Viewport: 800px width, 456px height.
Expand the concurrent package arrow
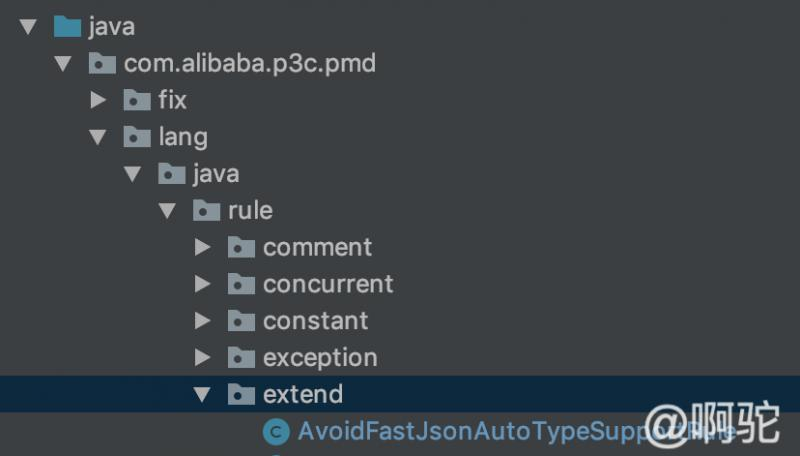(203, 284)
